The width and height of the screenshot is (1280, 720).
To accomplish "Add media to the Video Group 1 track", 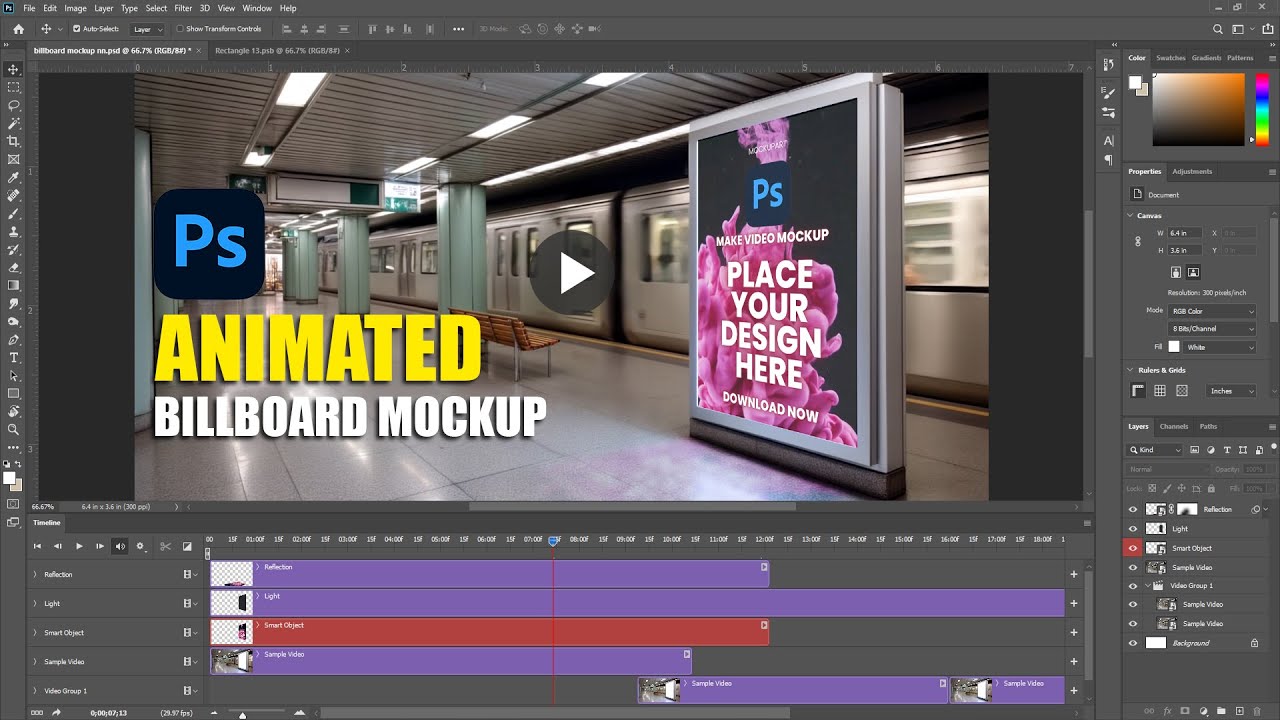I will (x=1074, y=691).
